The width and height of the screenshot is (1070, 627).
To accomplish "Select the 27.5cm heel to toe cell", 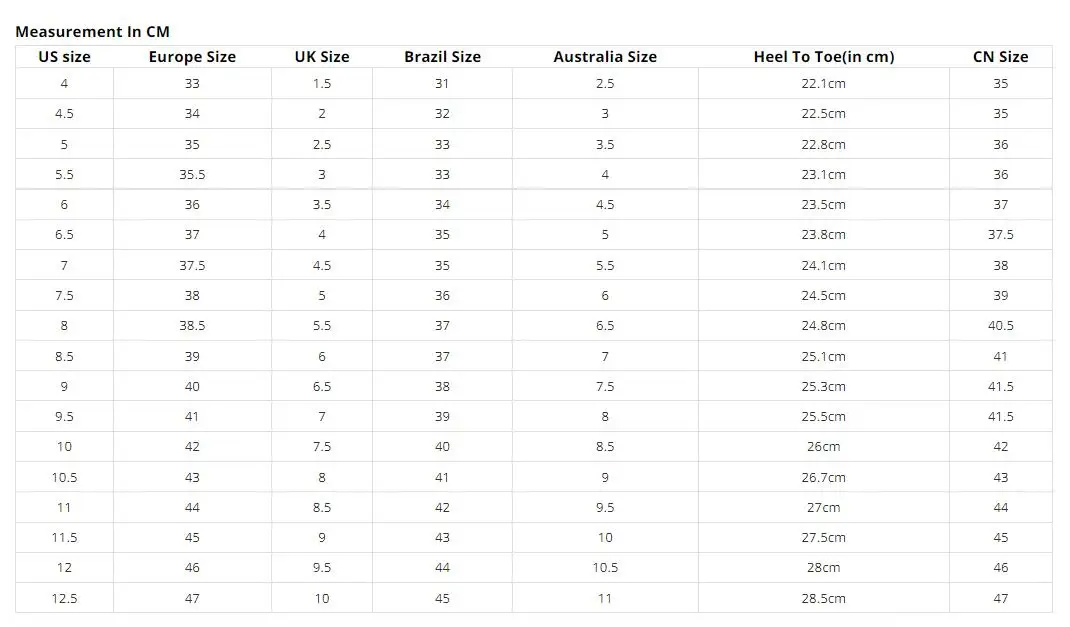I will [x=824, y=538].
